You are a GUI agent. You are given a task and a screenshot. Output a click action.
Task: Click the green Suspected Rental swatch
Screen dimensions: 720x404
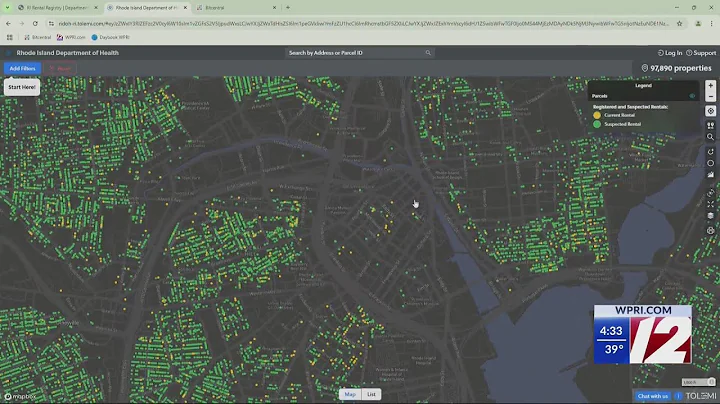coord(597,124)
